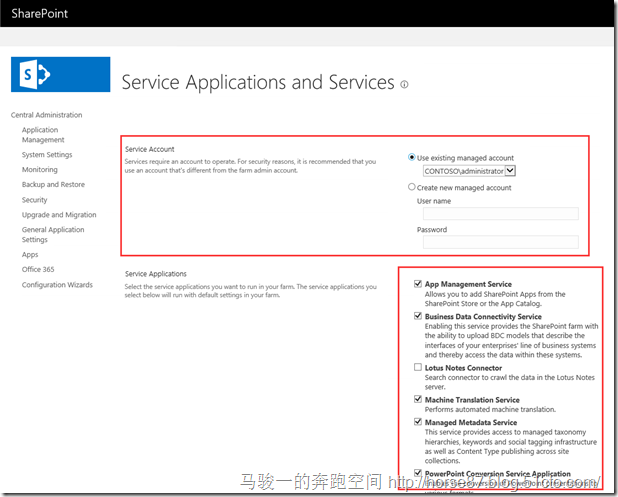Click the Service Applications and Services title
Screen dimensions: 618x497
(258, 83)
